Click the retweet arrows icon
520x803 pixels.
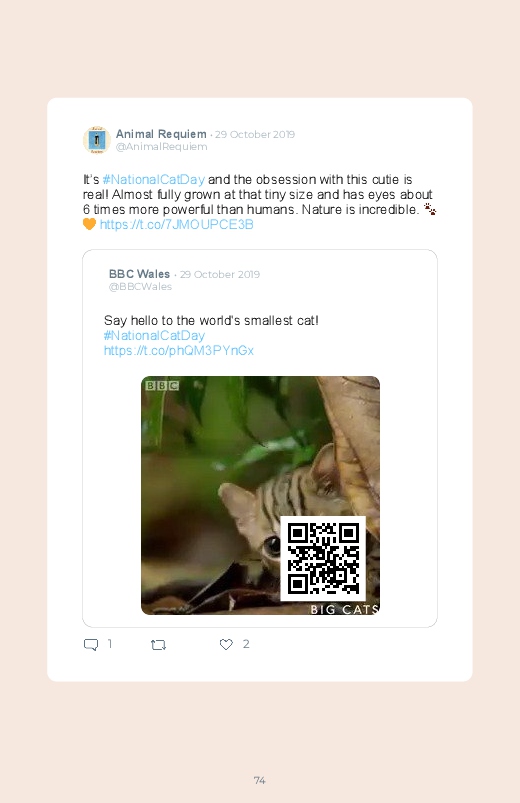tap(158, 645)
